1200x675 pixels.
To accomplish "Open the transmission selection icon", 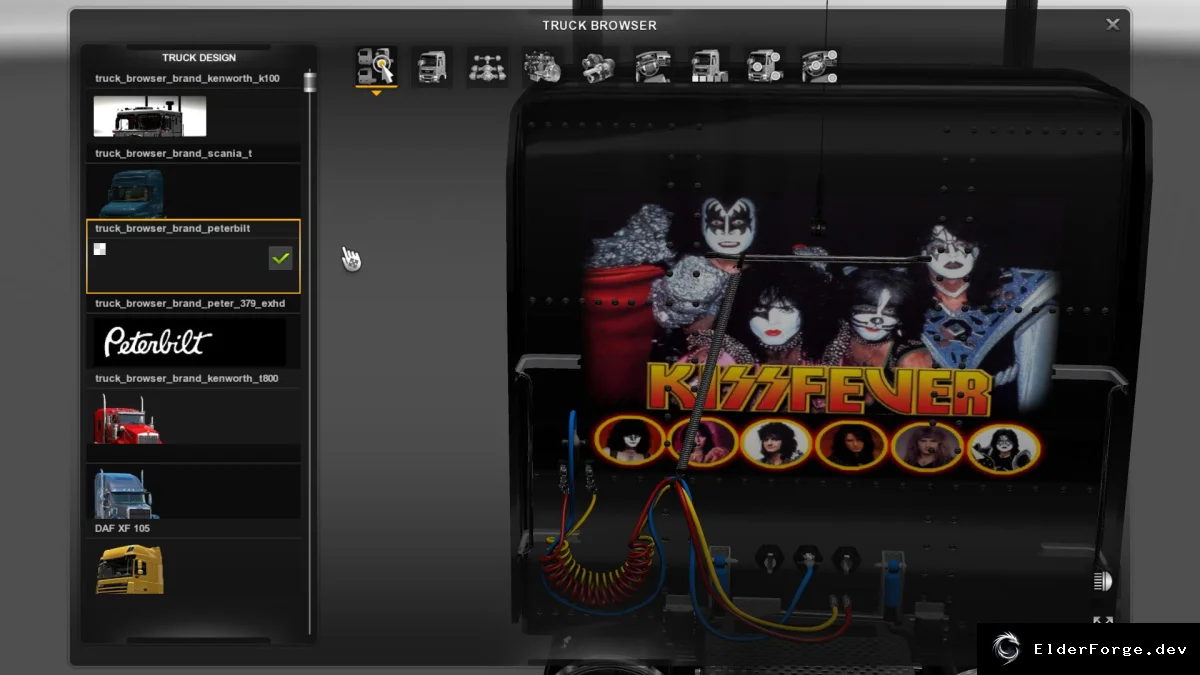I will pos(599,66).
